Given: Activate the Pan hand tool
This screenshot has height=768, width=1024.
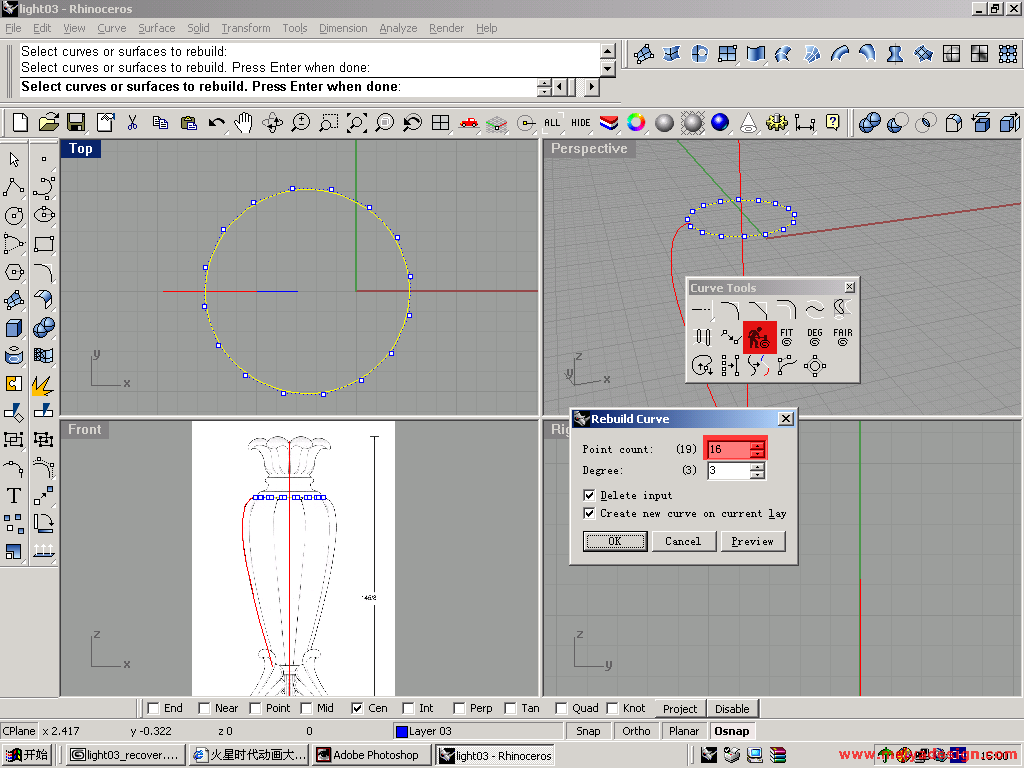Looking at the screenshot, I should point(243,123).
